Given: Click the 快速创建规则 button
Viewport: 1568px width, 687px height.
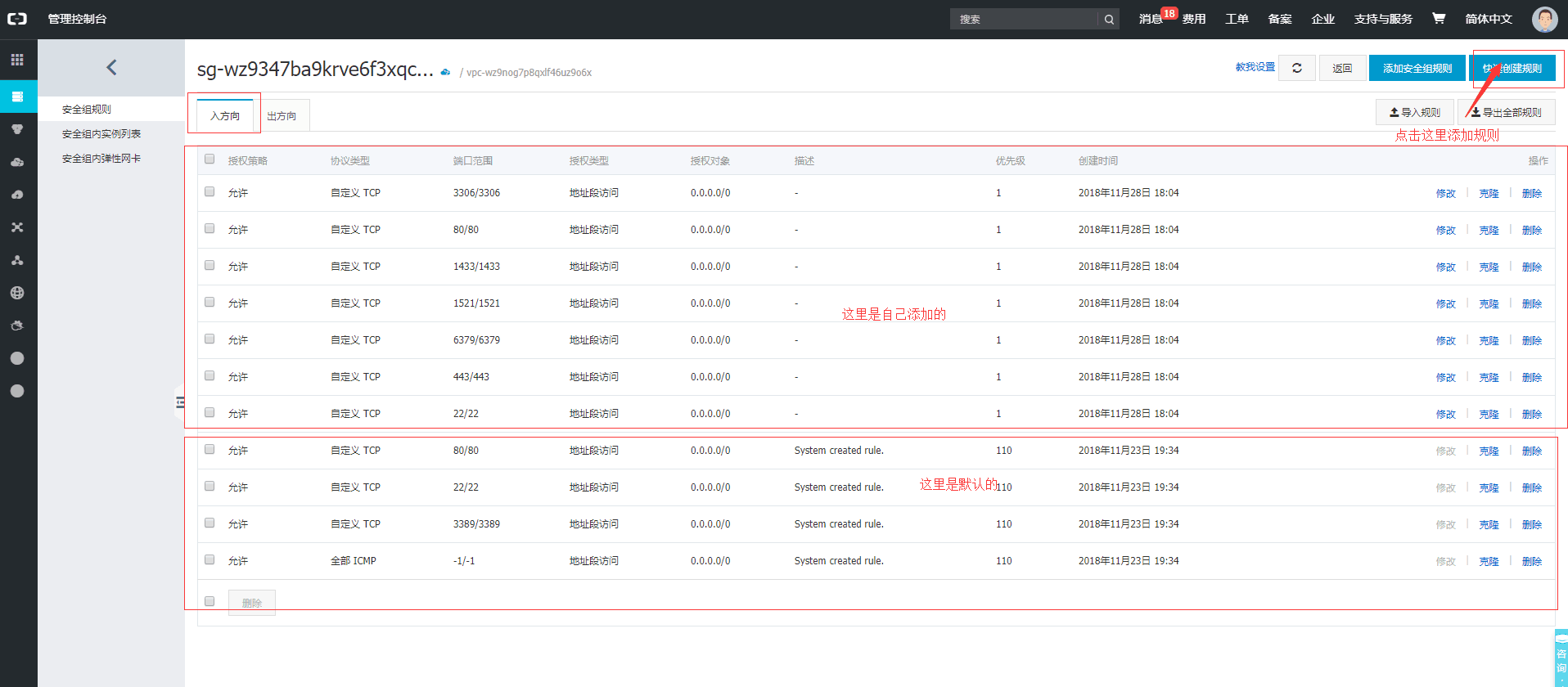Looking at the screenshot, I should point(1514,68).
